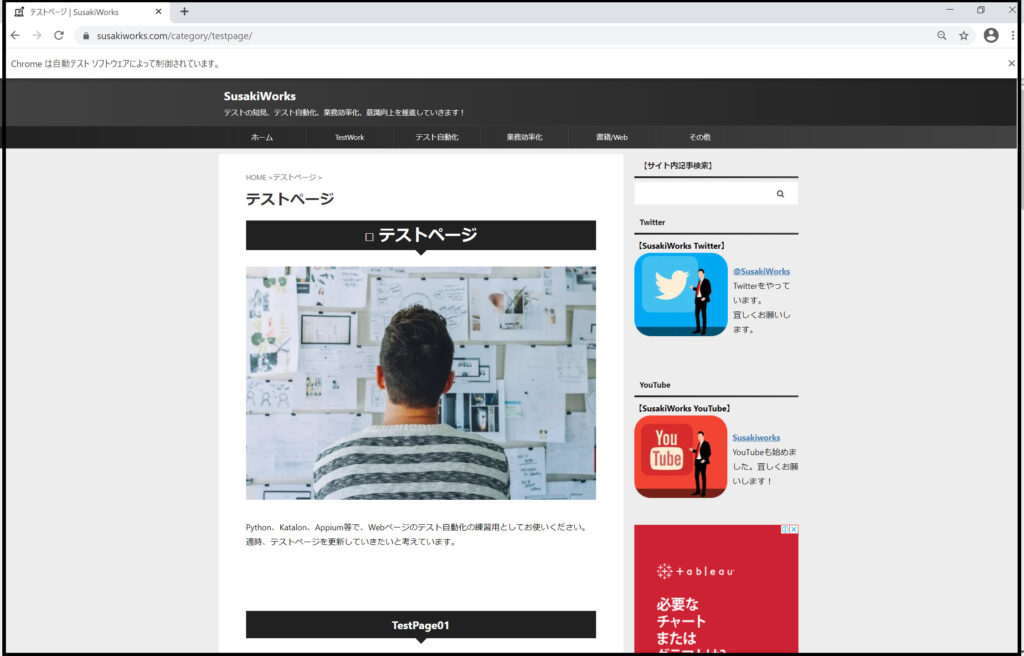Close the Tableau ad with X icon
Image resolution: width=1024 pixels, height=656 pixels.
[x=794, y=529]
